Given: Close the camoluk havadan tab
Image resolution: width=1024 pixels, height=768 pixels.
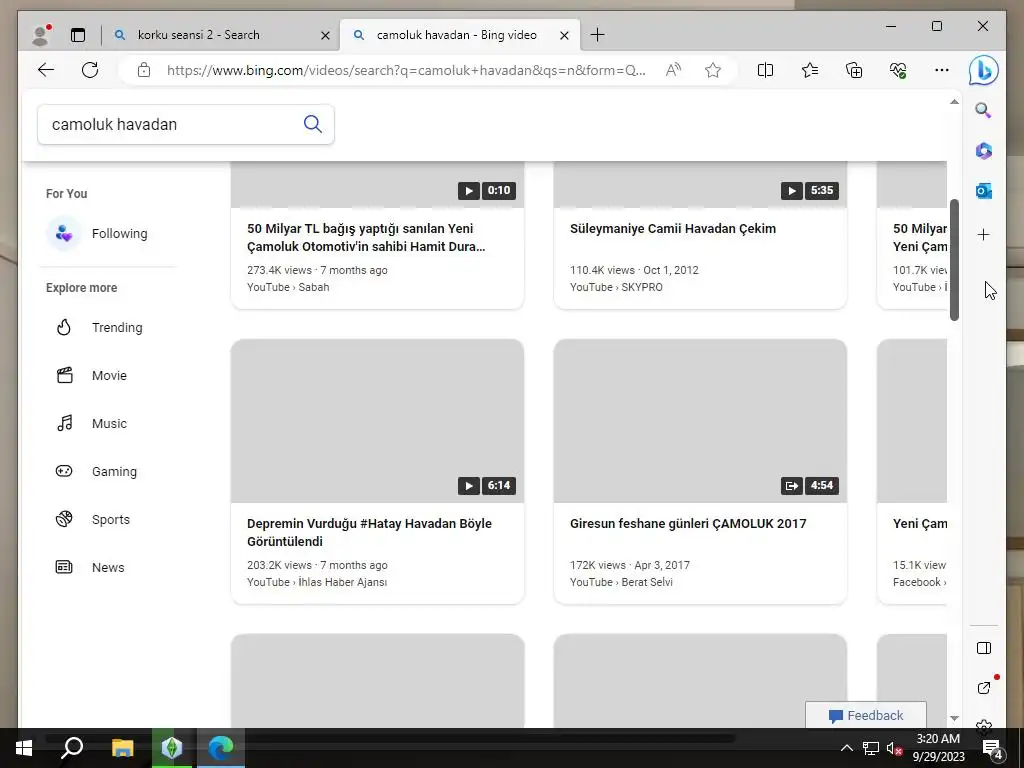Looking at the screenshot, I should click(564, 35).
